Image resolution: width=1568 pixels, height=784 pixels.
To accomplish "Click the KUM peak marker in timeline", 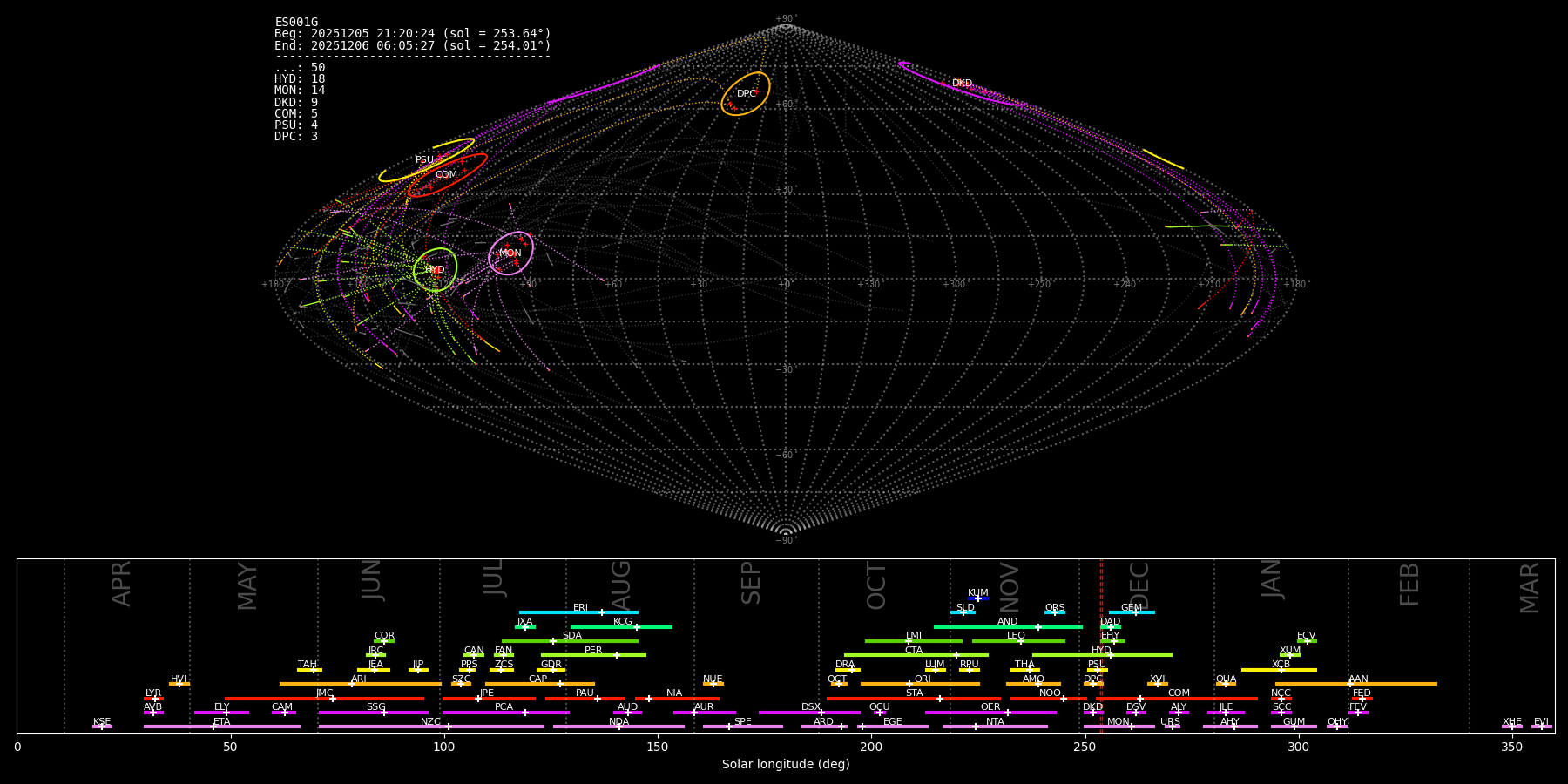I will (977, 598).
